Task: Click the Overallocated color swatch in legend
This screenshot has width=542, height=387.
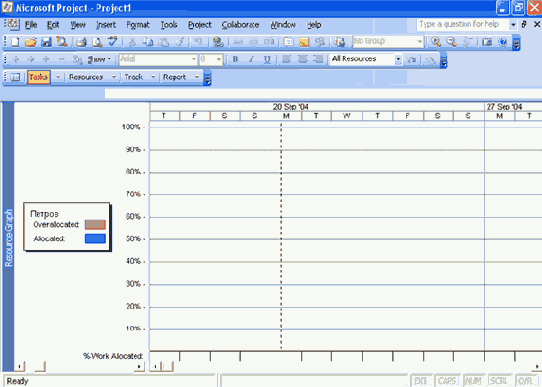Action: coord(95,225)
